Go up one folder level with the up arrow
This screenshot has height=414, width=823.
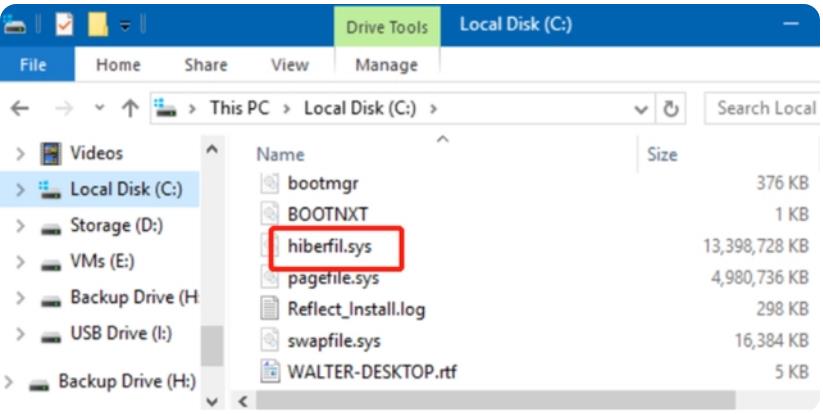(x=130, y=109)
